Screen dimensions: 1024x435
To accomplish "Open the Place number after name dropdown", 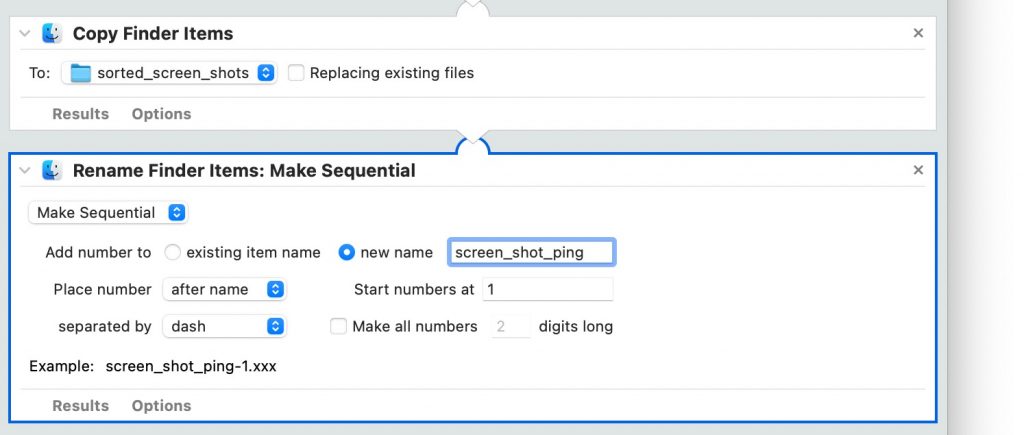I will click(225, 289).
